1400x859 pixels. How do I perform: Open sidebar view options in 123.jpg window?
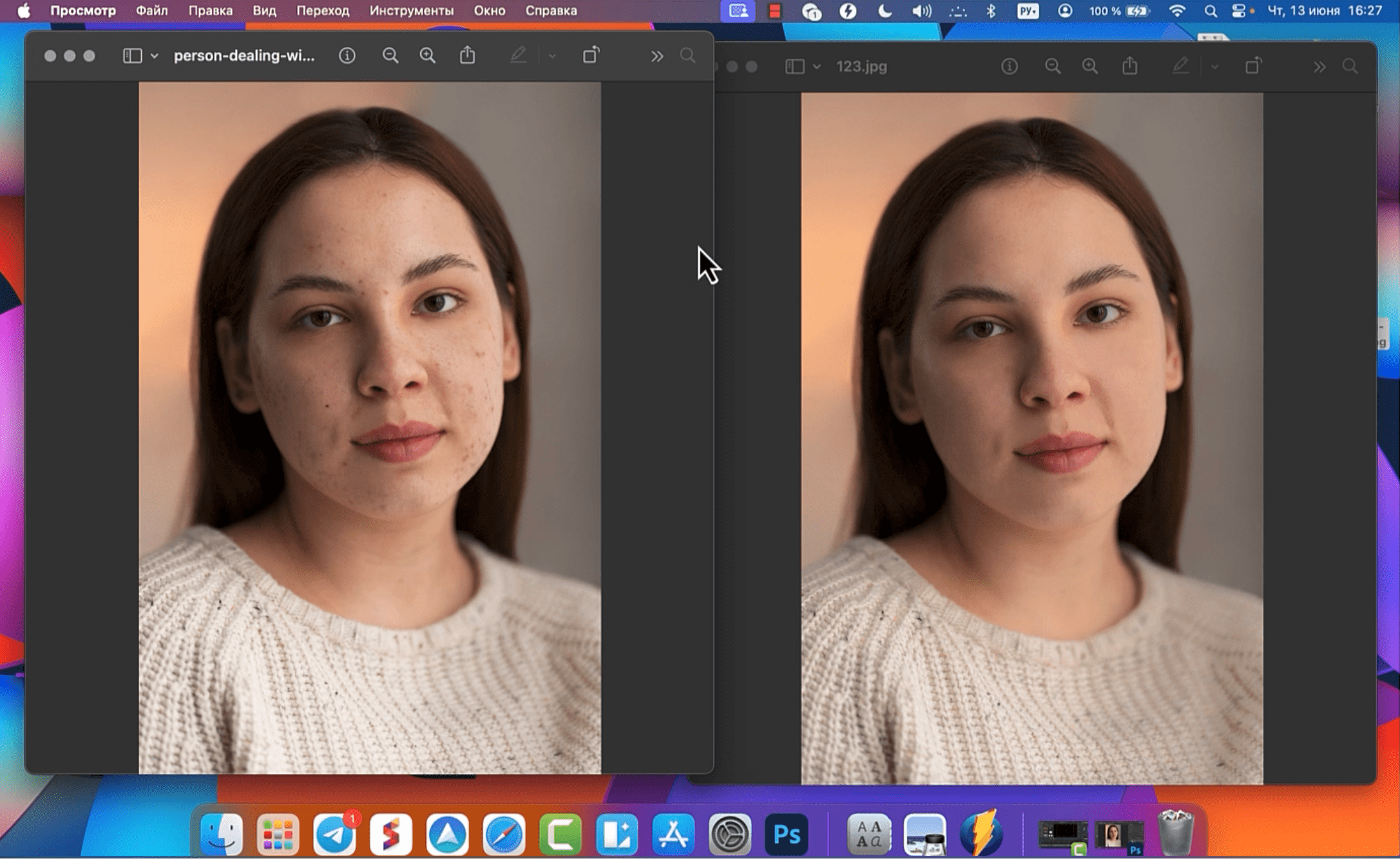(817, 66)
